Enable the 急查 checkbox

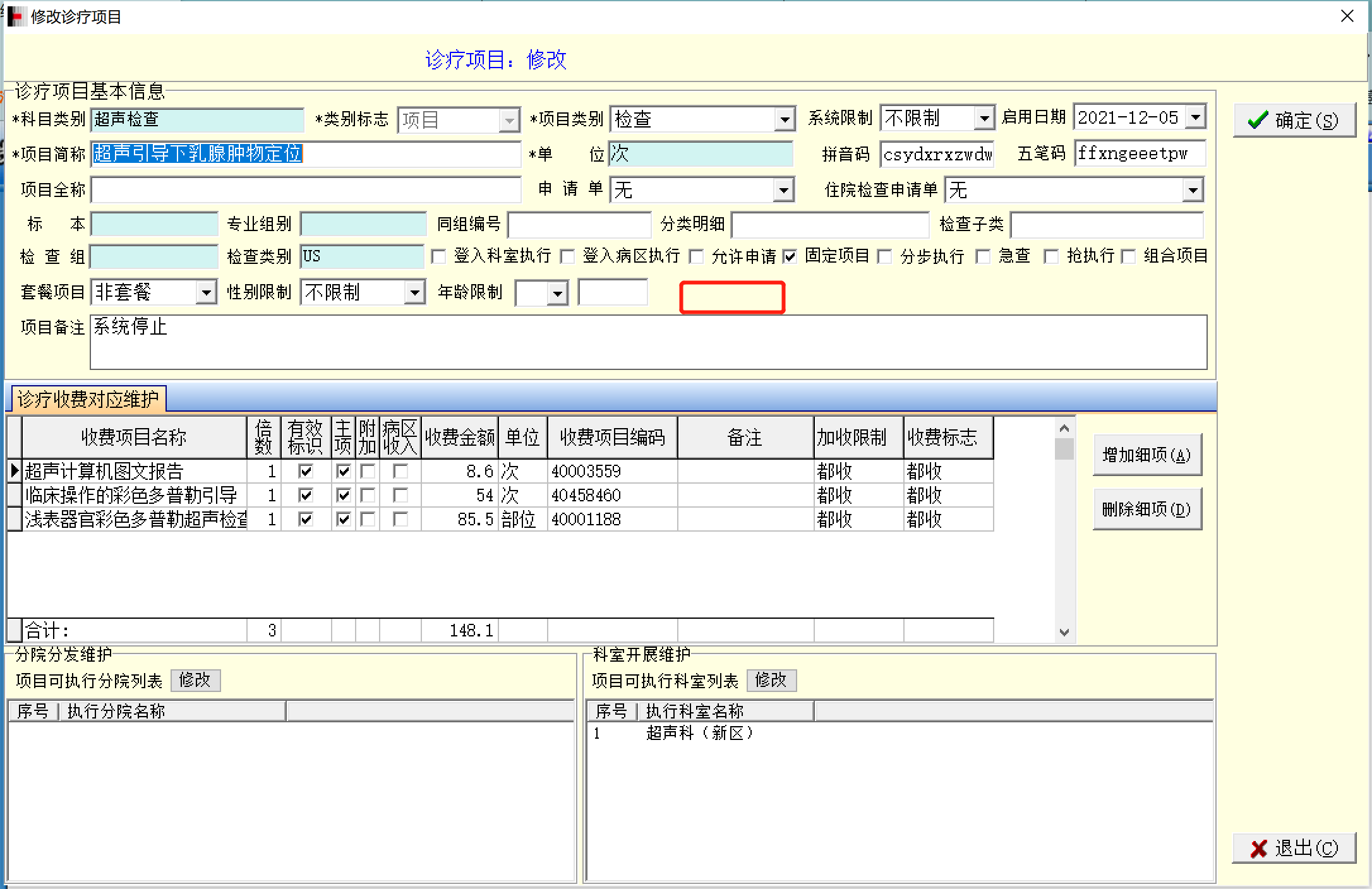coord(983,256)
